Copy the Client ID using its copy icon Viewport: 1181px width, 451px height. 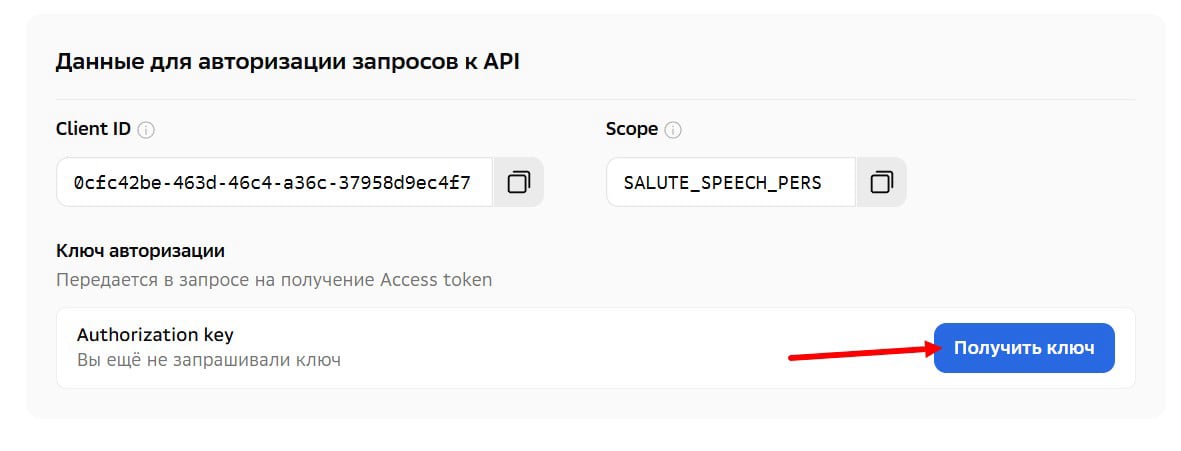pos(518,182)
